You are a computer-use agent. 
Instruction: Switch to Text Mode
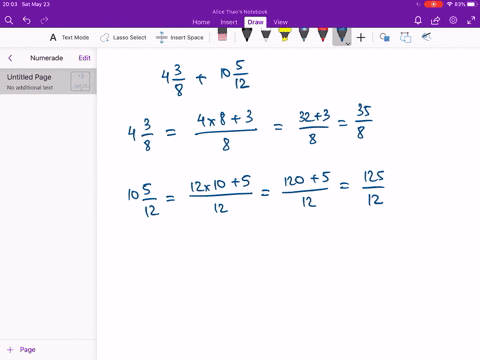[x=69, y=37]
